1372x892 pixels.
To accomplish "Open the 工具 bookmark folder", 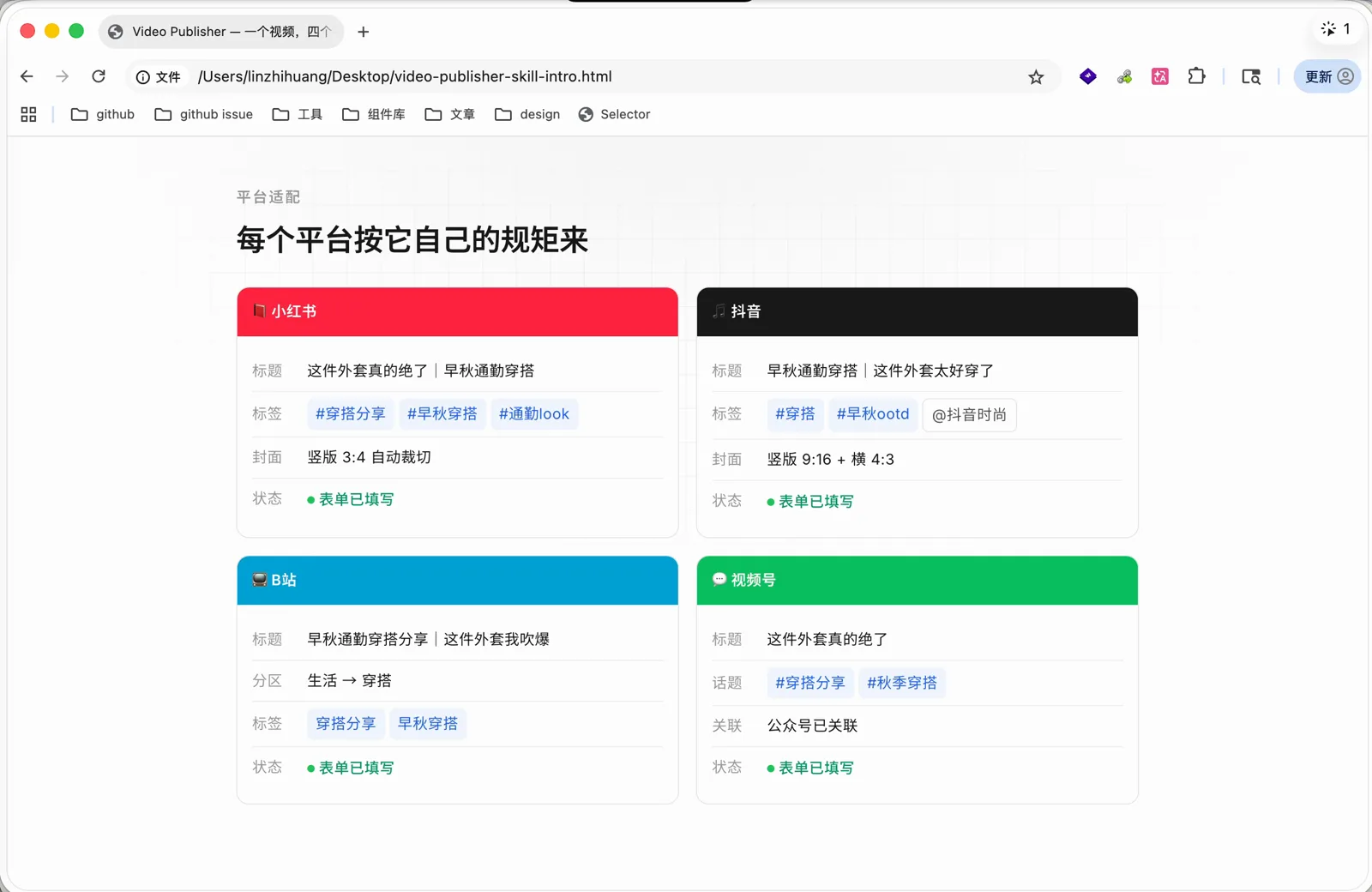I will [x=297, y=114].
